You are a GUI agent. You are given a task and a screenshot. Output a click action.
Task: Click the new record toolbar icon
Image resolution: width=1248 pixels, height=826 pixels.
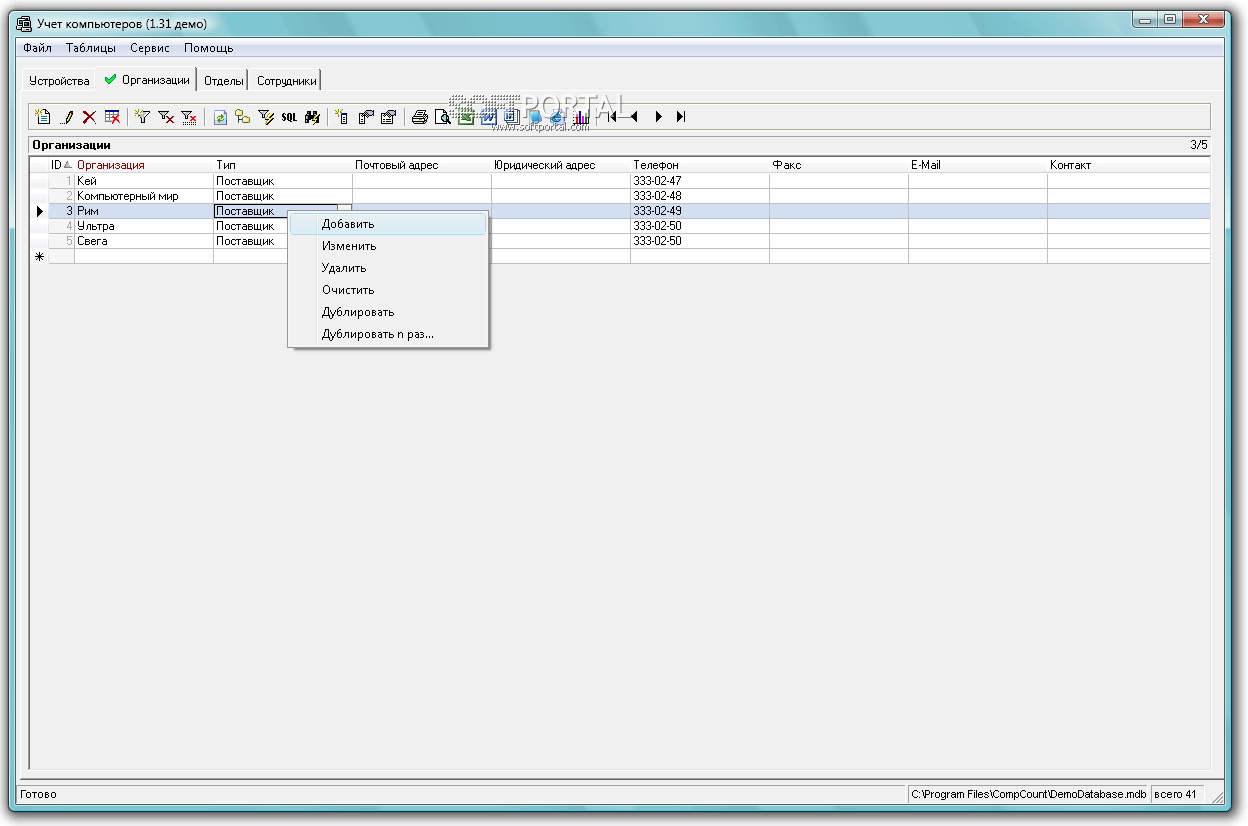click(x=42, y=117)
